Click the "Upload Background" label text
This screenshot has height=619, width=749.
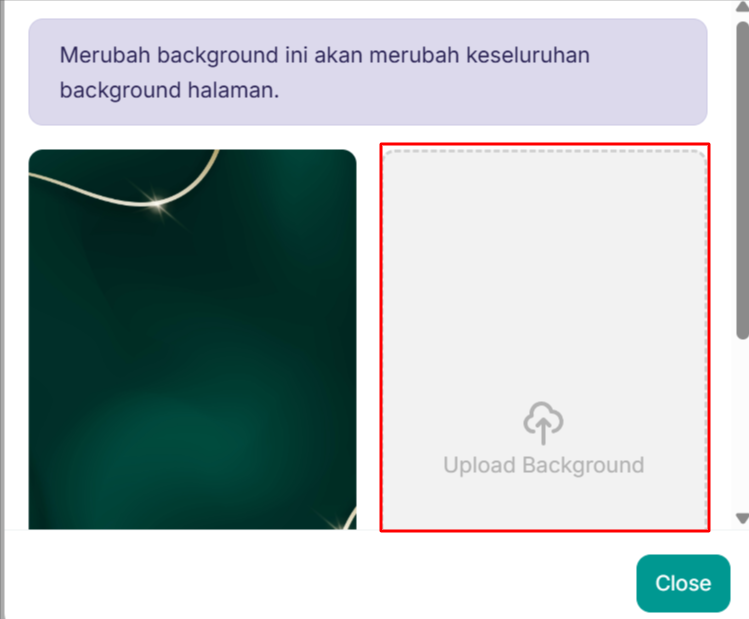(x=544, y=465)
